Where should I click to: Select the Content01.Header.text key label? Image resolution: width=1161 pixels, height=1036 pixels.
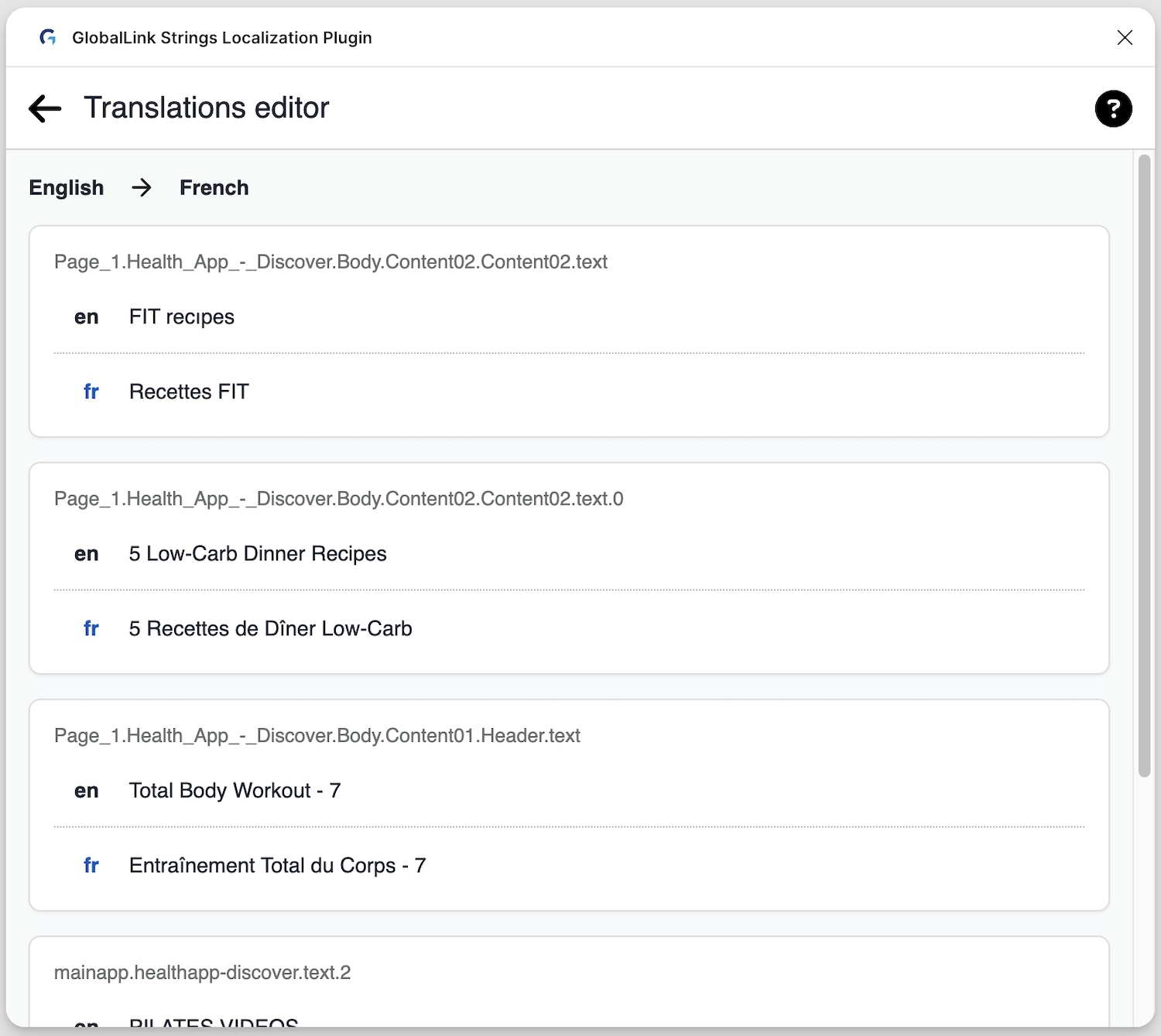tap(317, 736)
